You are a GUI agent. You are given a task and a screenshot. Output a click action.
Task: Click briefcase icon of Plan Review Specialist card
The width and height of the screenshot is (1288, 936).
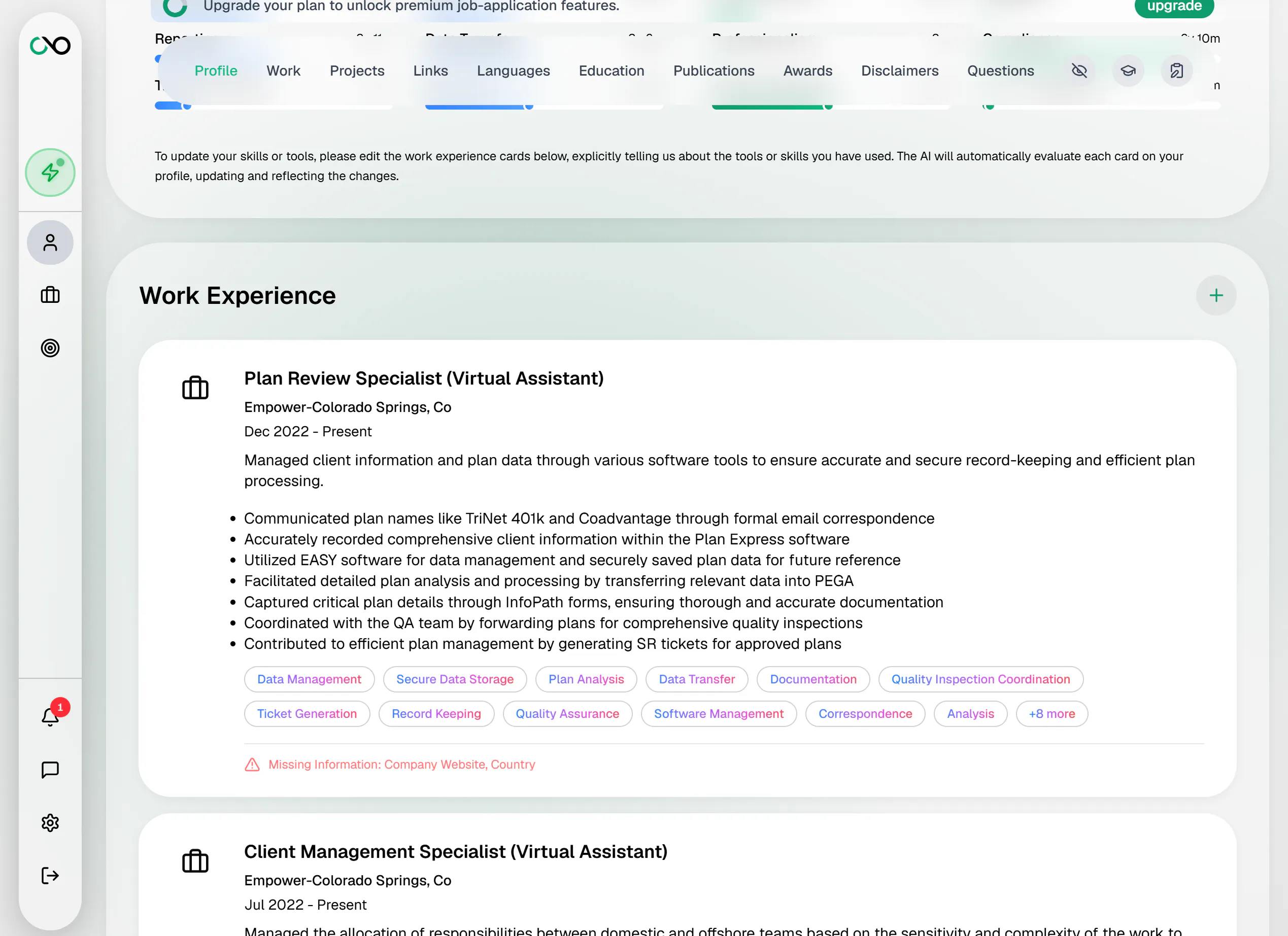(x=195, y=388)
